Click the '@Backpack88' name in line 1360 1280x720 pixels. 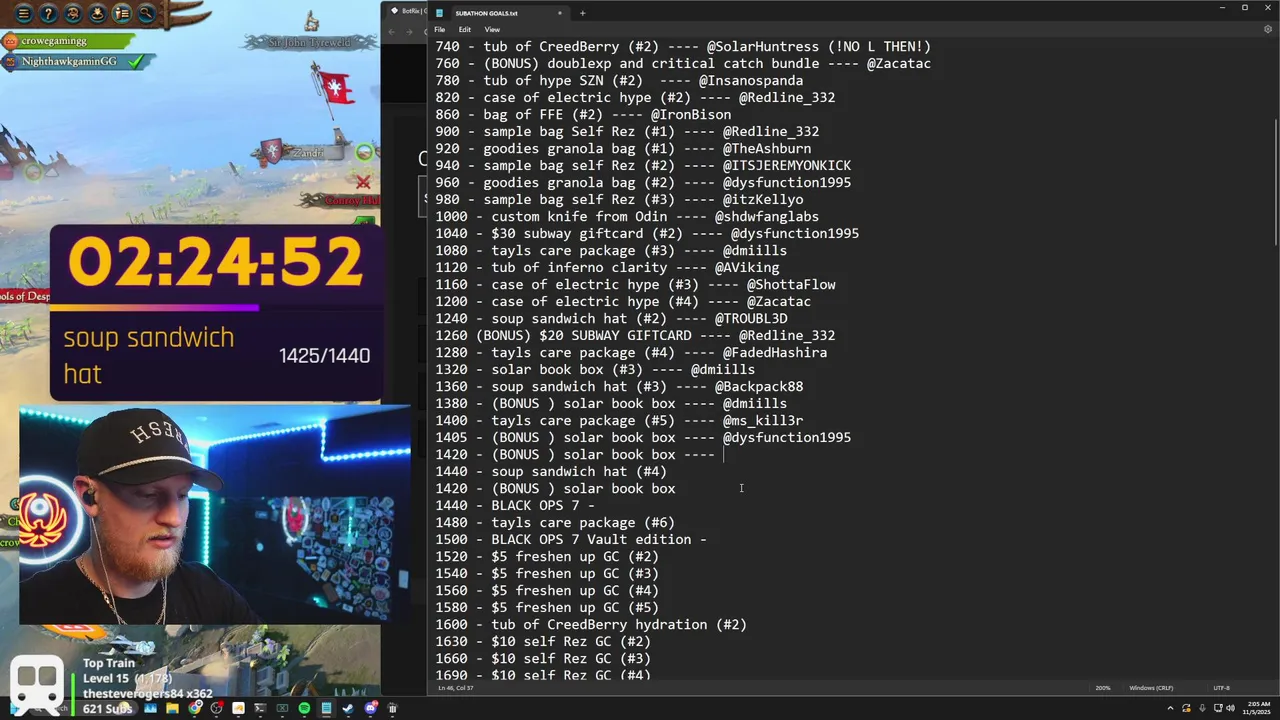tap(759, 386)
